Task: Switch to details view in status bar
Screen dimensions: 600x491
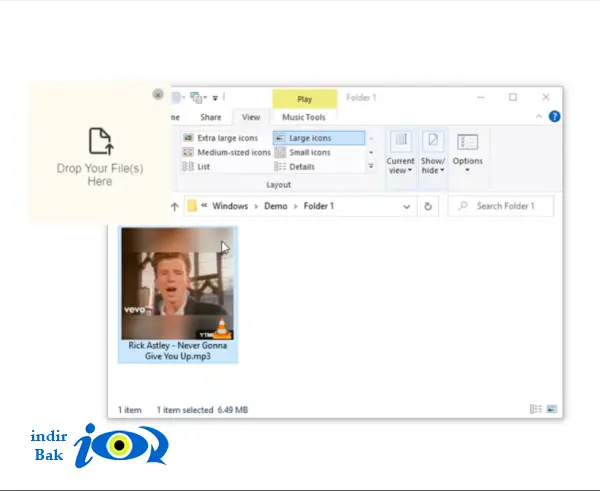Action: (x=536, y=409)
